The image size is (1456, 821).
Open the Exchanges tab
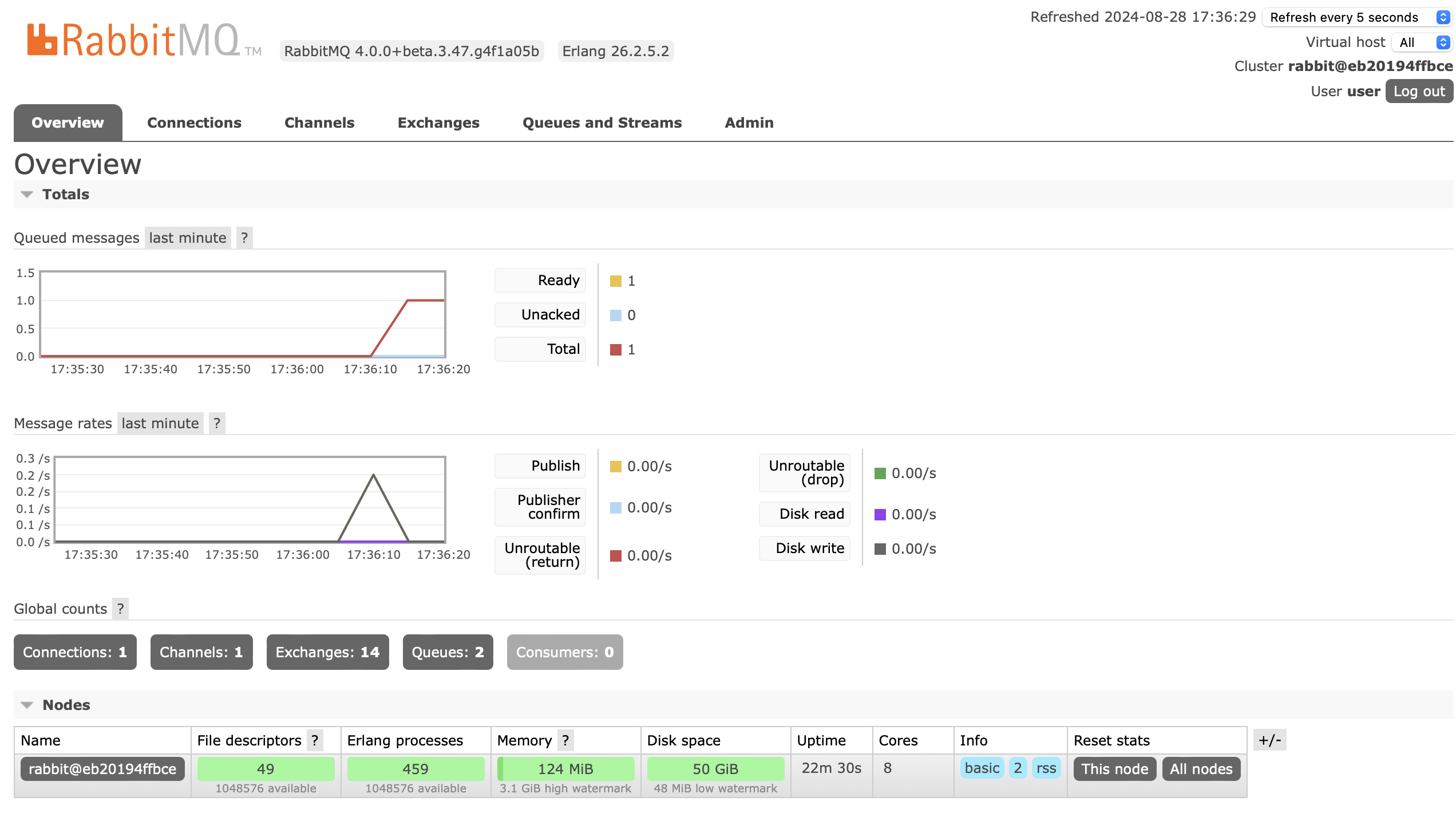coord(438,123)
